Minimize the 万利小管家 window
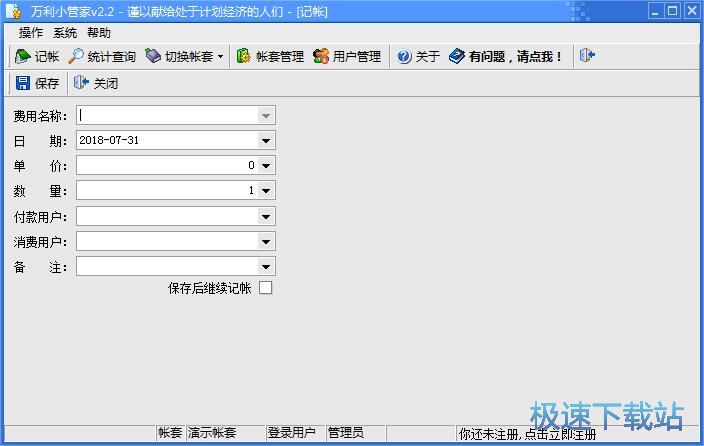This screenshot has width=704, height=446. [x=656, y=11]
